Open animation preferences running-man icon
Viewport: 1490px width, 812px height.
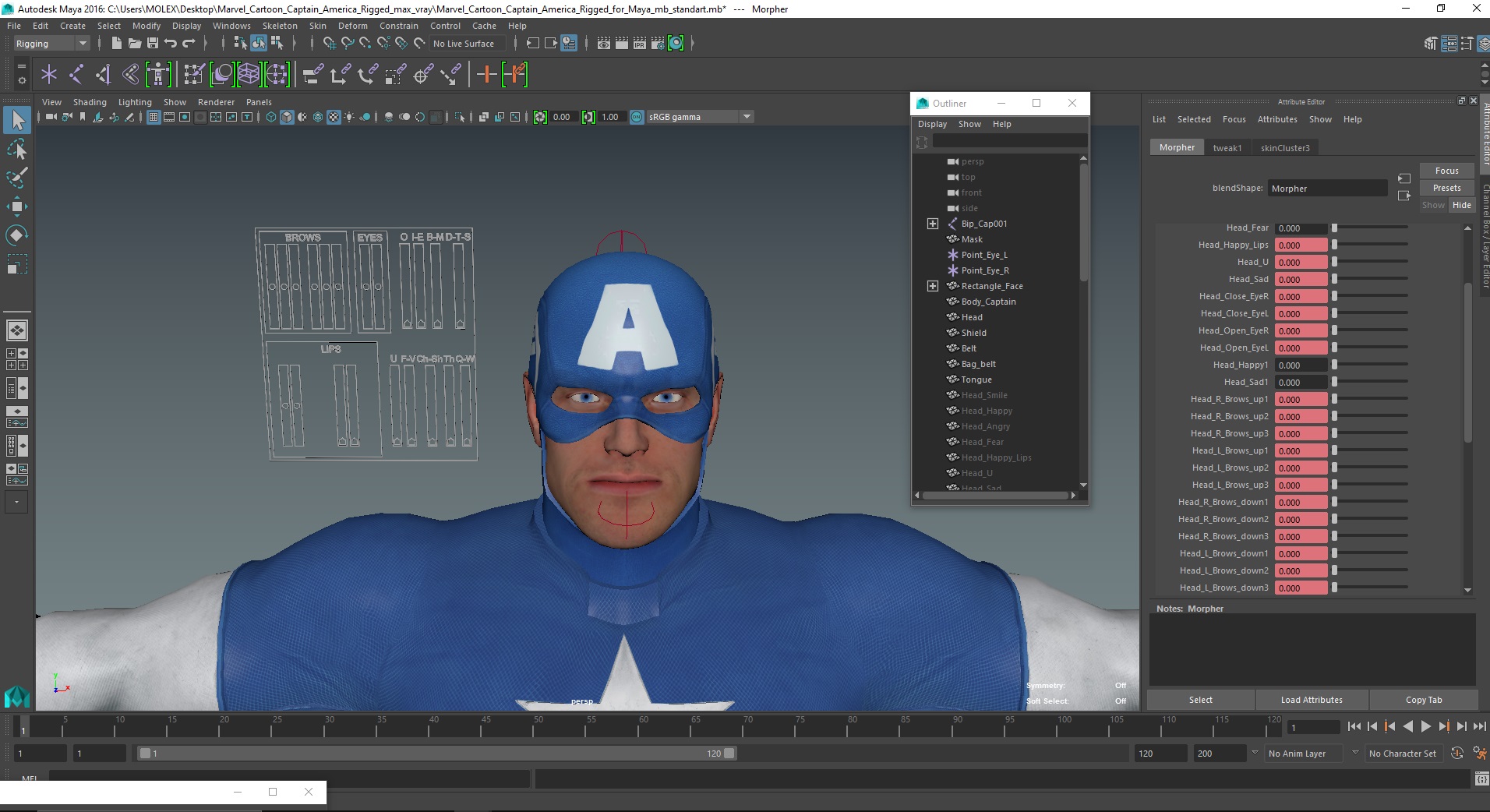coord(1479,754)
